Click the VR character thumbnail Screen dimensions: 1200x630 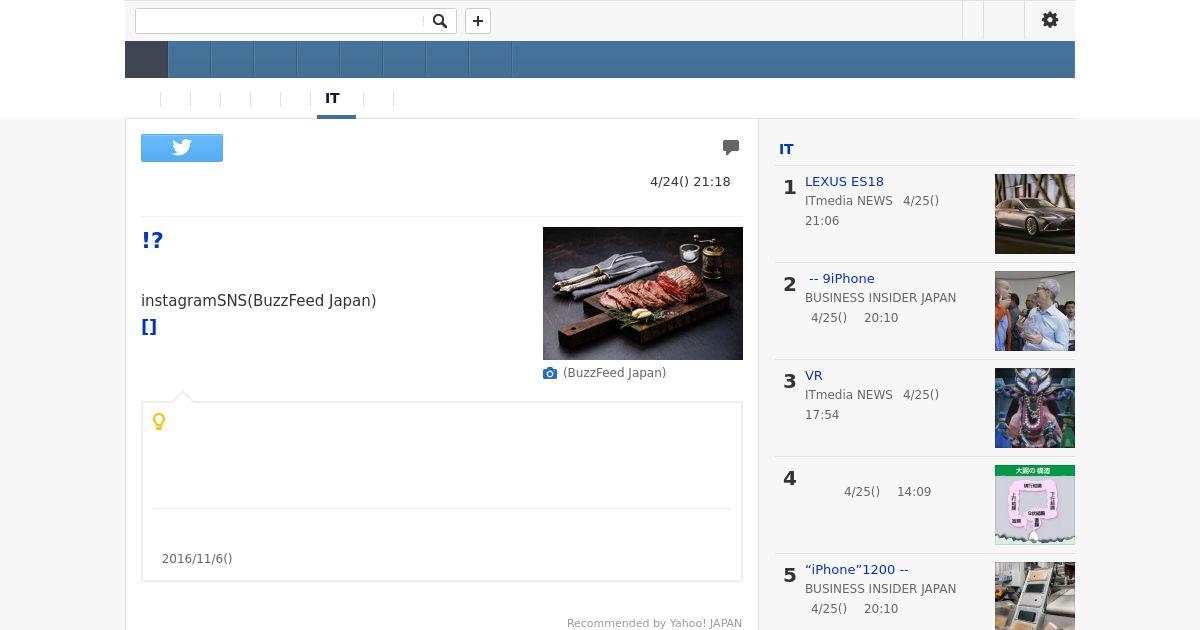pos(1035,408)
